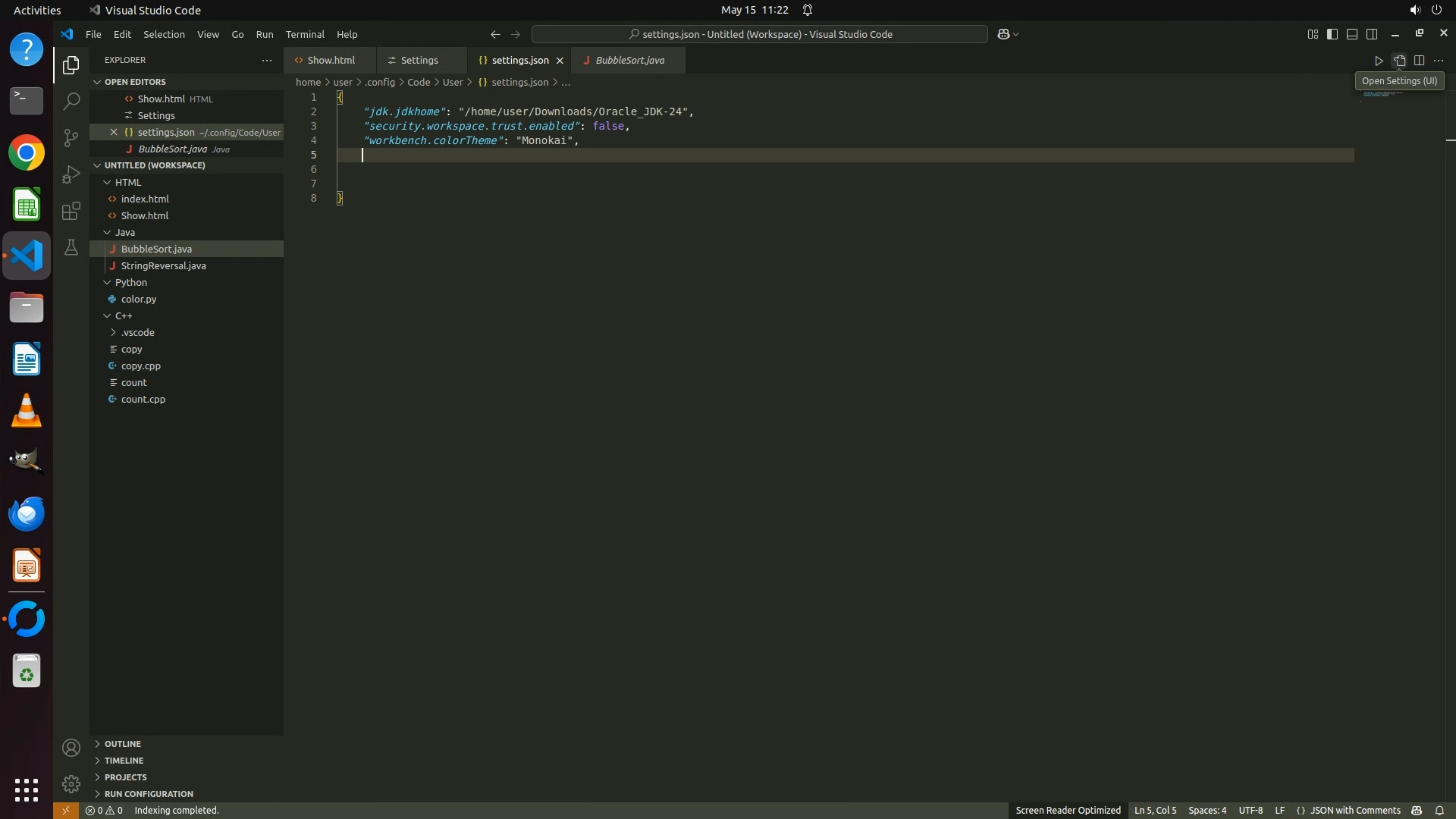Click the Run play button in editor toolbar

pos(1379,61)
